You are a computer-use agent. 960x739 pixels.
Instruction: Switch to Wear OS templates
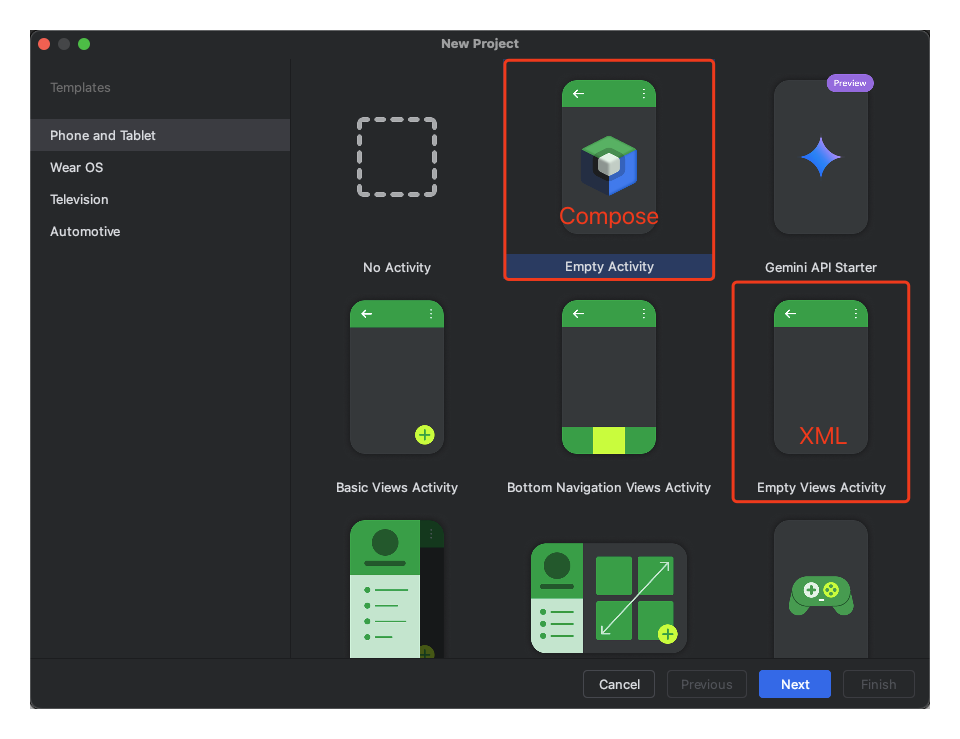click(160, 167)
